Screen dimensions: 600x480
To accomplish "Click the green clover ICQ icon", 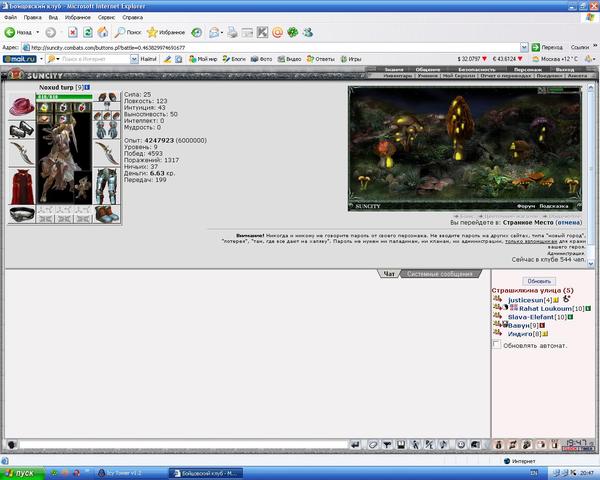I will tap(293, 33).
